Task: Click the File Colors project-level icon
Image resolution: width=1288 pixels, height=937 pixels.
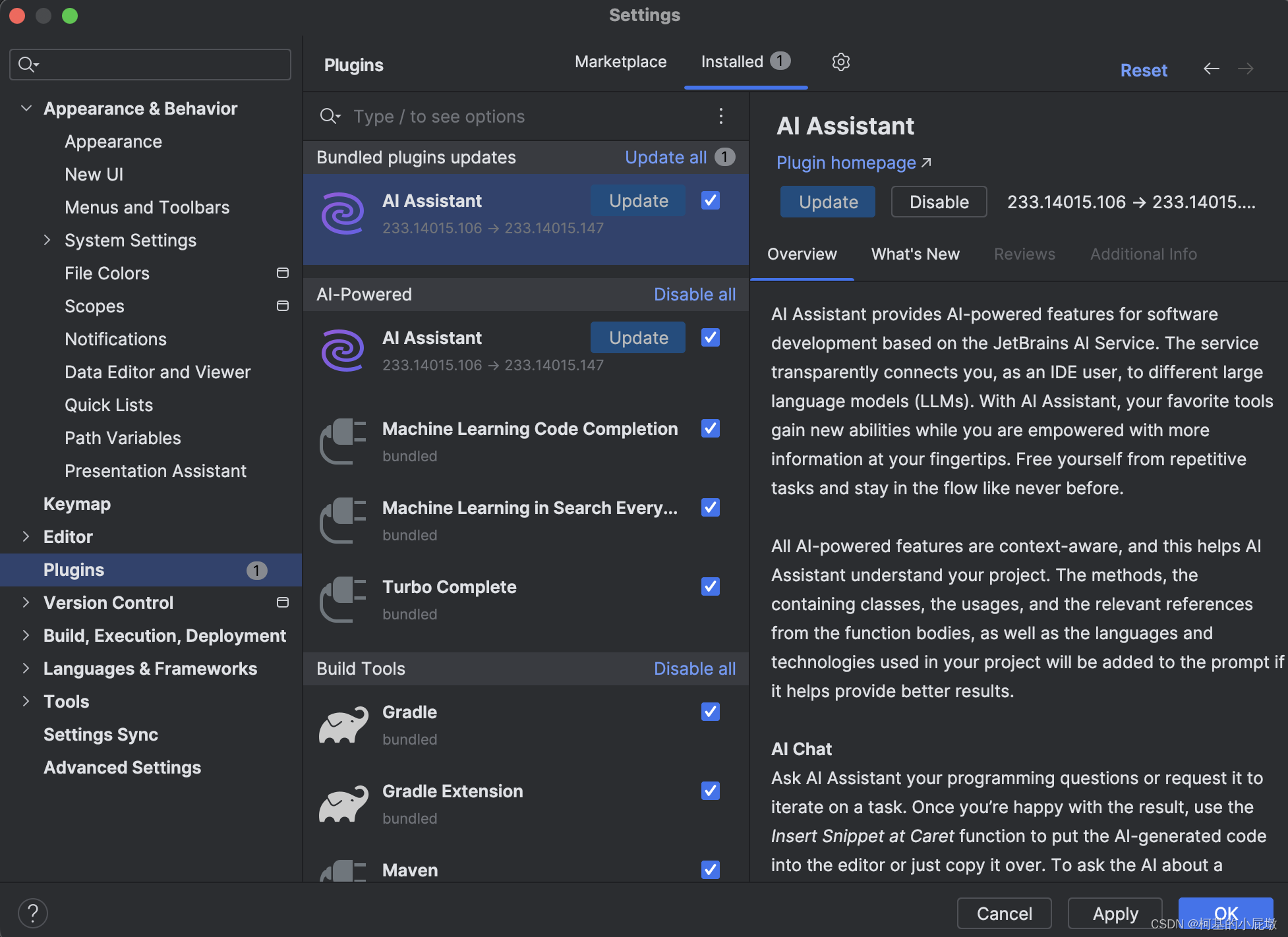Action: (x=283, y=273)
